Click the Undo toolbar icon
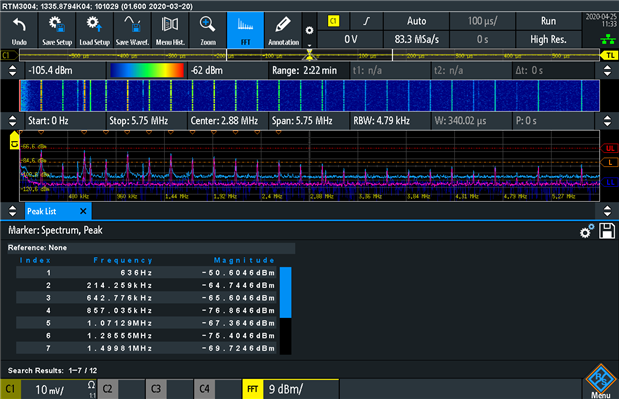 [19, 30]
